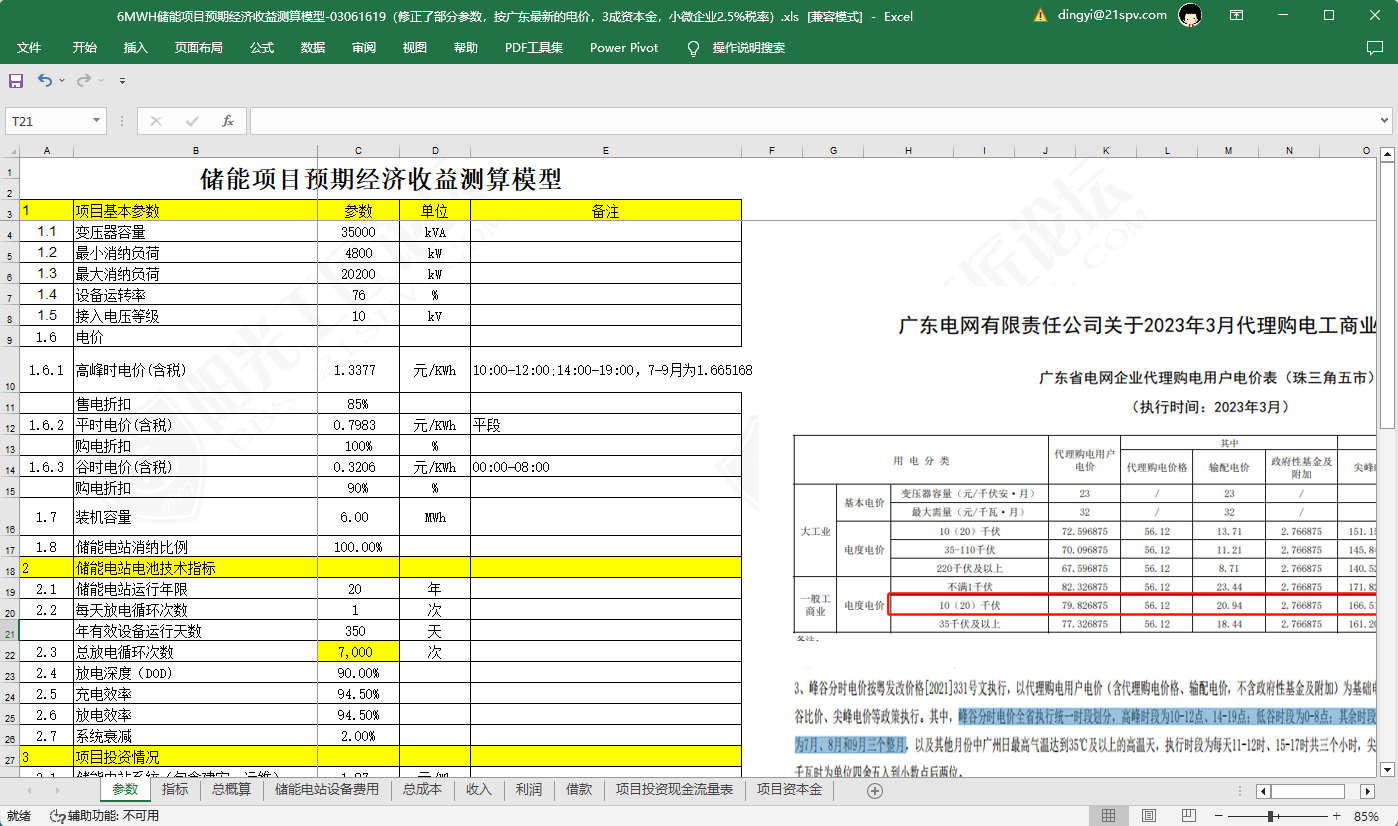1398x826 pixels.
Task: Switch to the 项目资本金 sheet tab
Action: [789, 789]
